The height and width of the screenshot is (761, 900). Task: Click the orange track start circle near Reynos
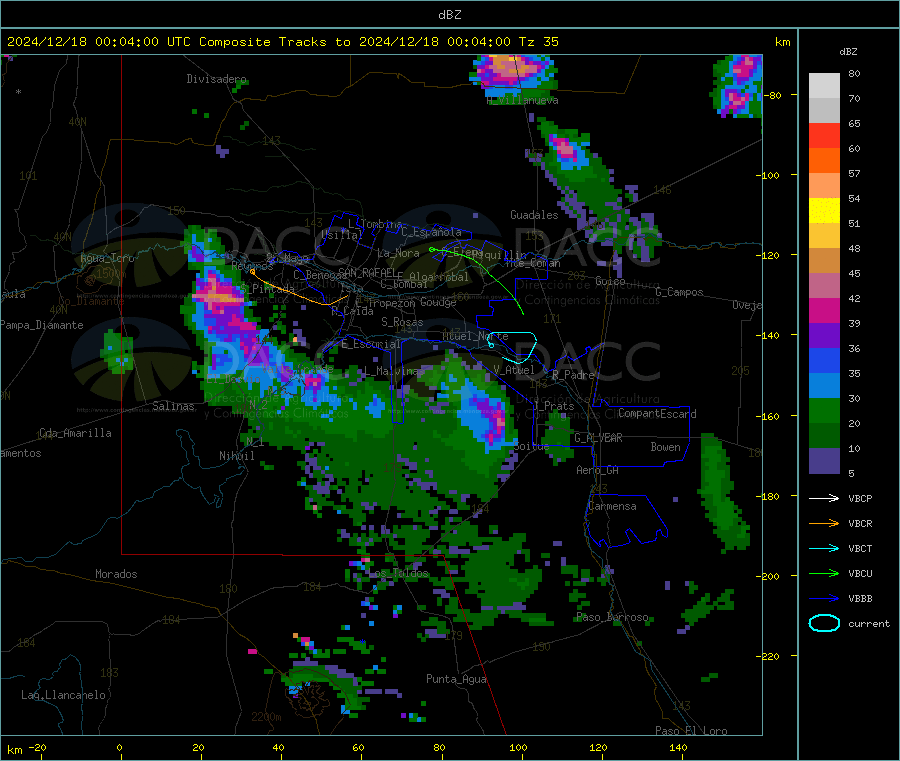253,272
